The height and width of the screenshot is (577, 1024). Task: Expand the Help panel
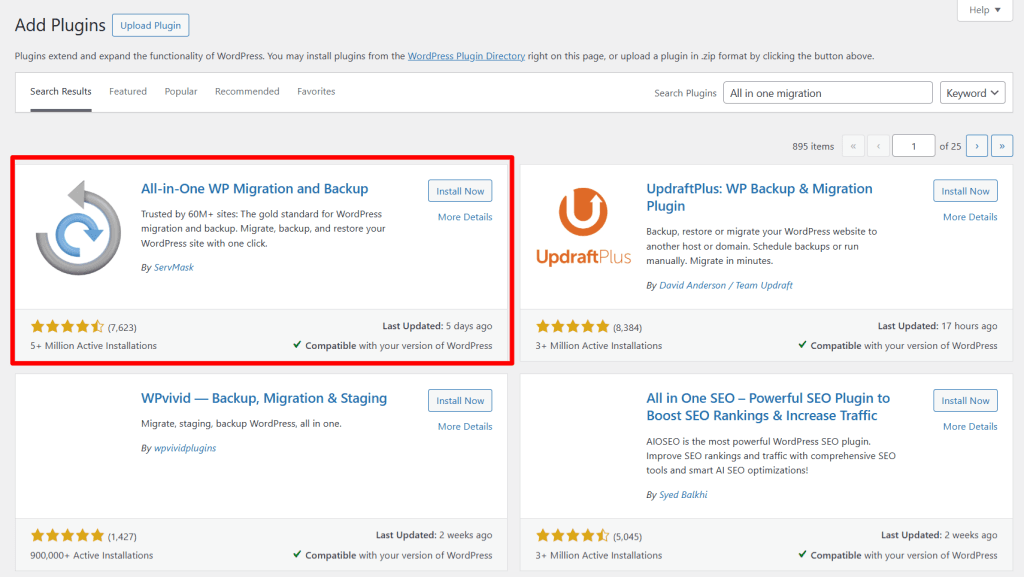[x=983, y=10]
